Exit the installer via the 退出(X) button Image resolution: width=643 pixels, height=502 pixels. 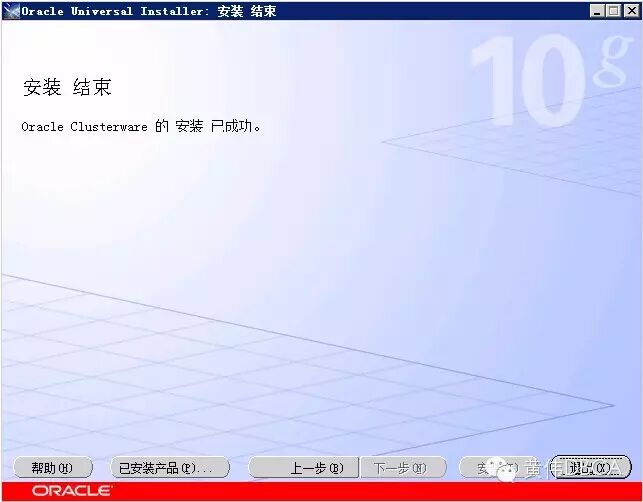tap(591, 468)
